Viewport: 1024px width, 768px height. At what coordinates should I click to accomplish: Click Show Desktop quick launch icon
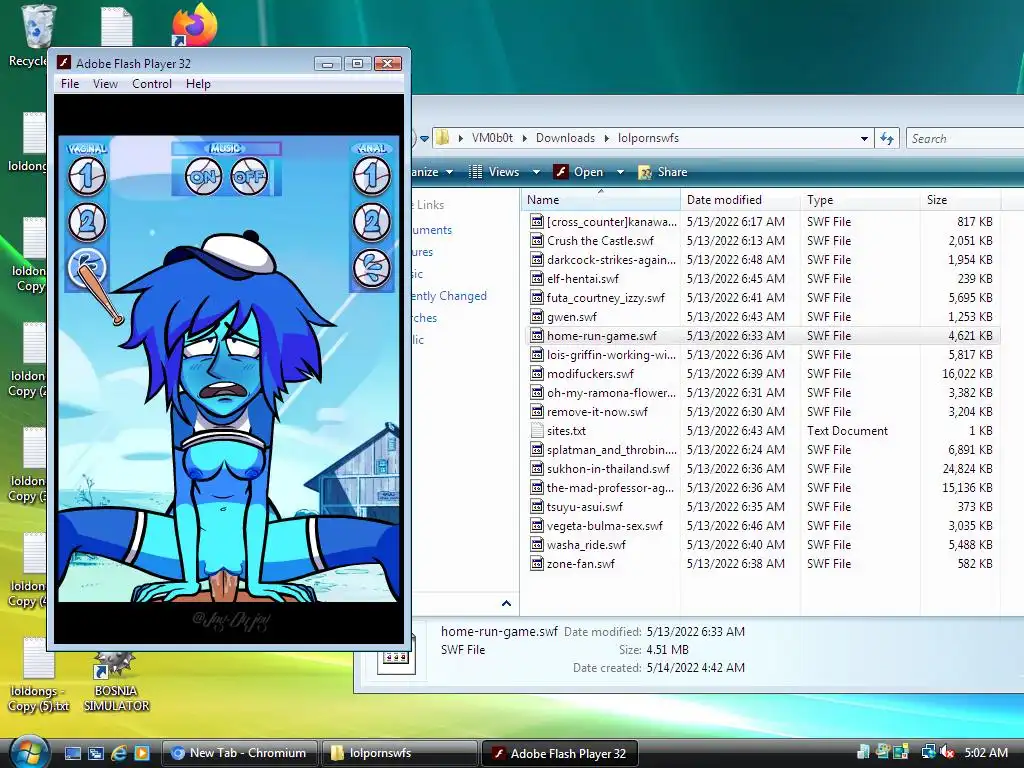click(x=72, y=753)
